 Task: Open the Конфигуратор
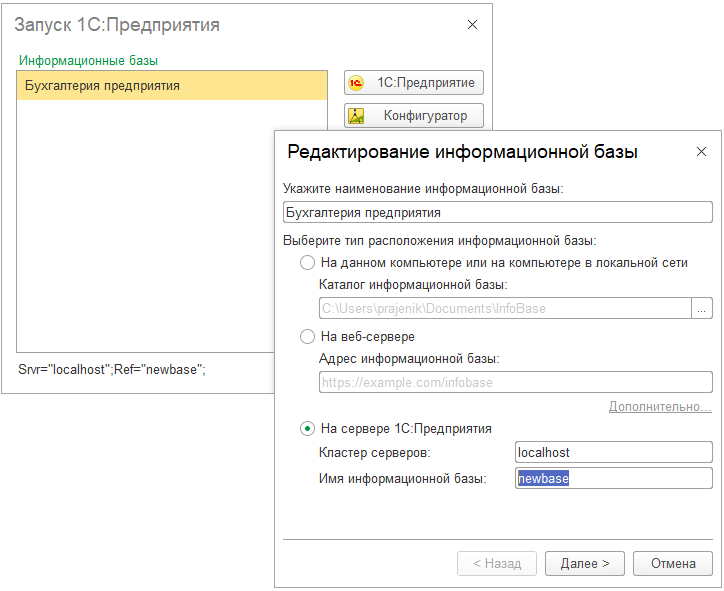[x=414, y=115]
